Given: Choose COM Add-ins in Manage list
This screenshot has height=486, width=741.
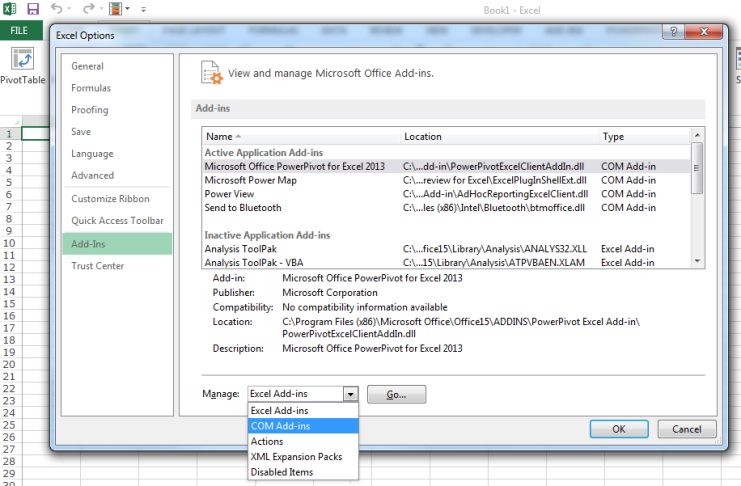Looking at the screenshot, I should point(303,426).
